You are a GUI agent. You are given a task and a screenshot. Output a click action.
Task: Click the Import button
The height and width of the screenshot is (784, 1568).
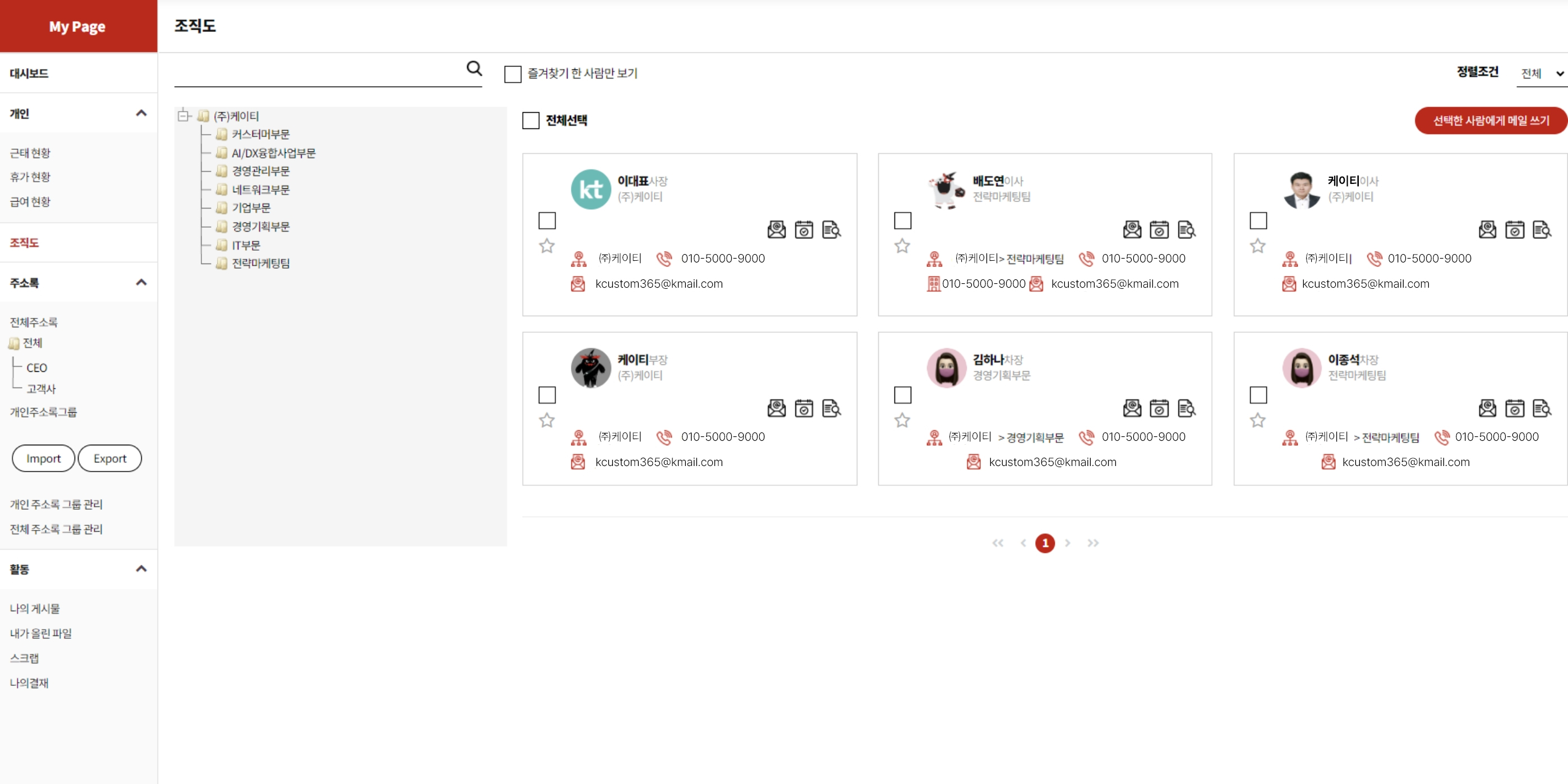pyautogui.click(x=43, y=458)
